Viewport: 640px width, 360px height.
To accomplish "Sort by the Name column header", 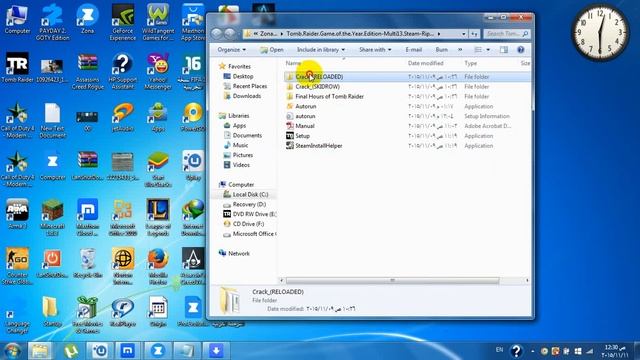I will (x=293, y=63).
